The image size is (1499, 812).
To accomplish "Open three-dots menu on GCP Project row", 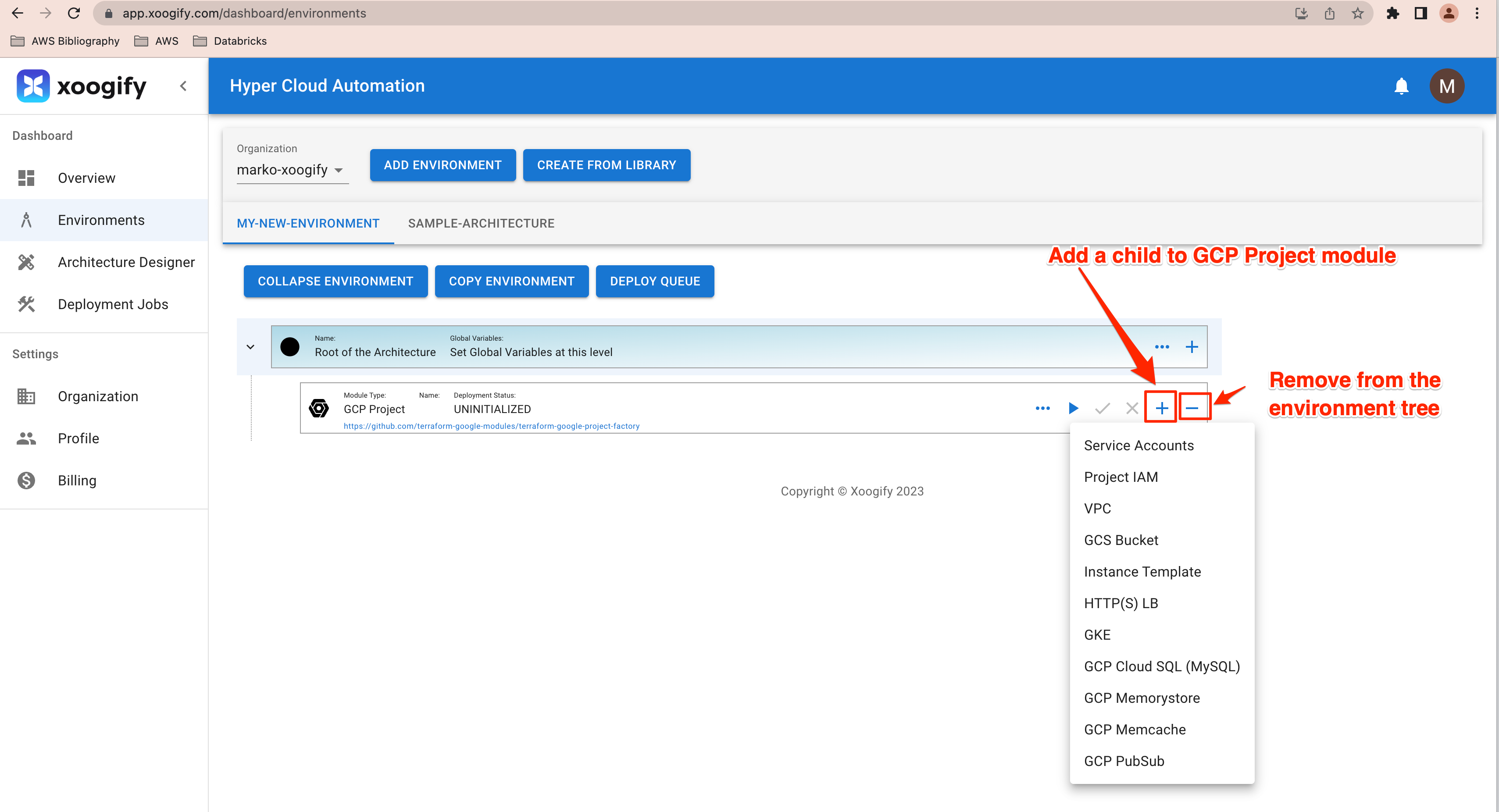I will tap(1042, 408).
